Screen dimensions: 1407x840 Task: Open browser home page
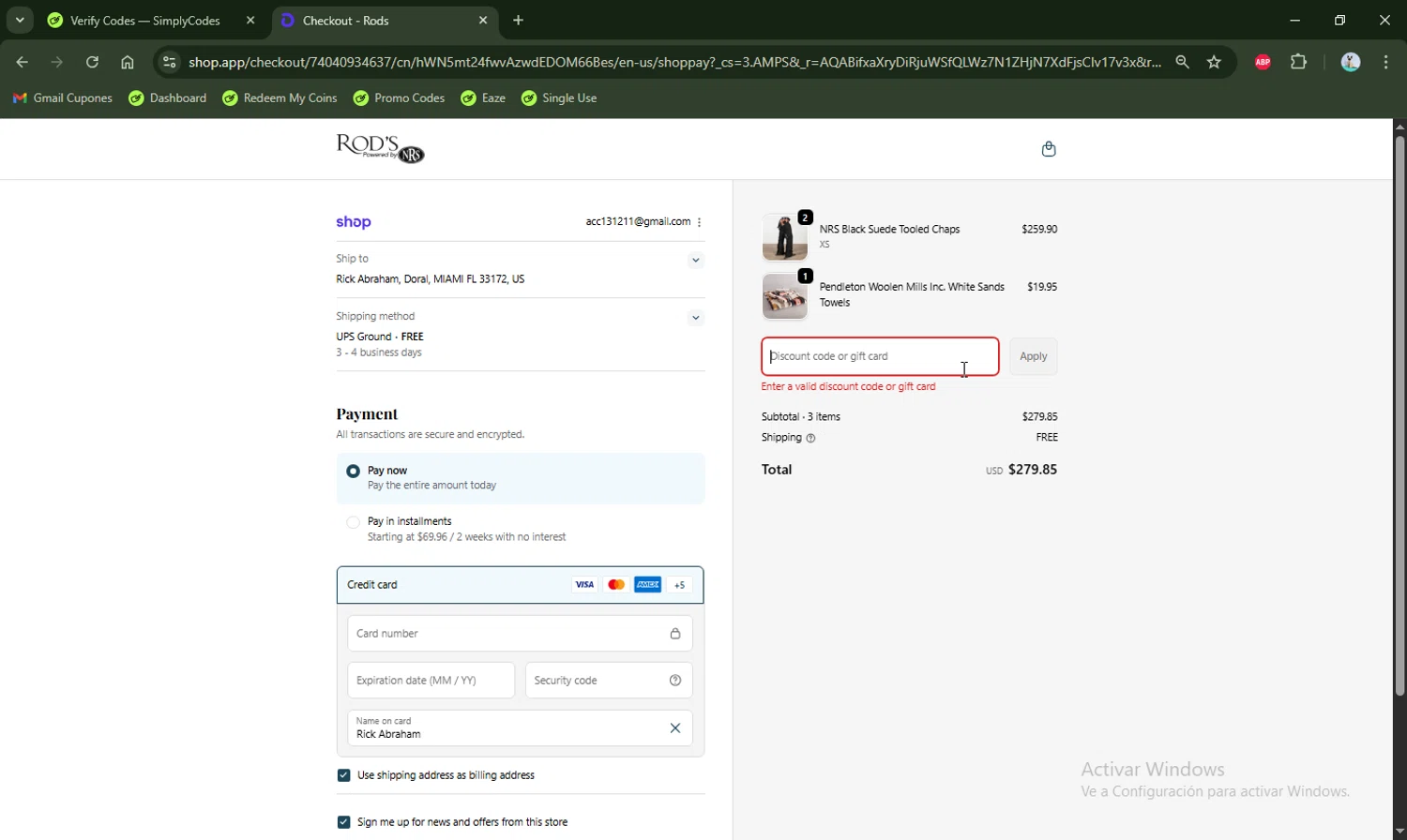point(128,63)
